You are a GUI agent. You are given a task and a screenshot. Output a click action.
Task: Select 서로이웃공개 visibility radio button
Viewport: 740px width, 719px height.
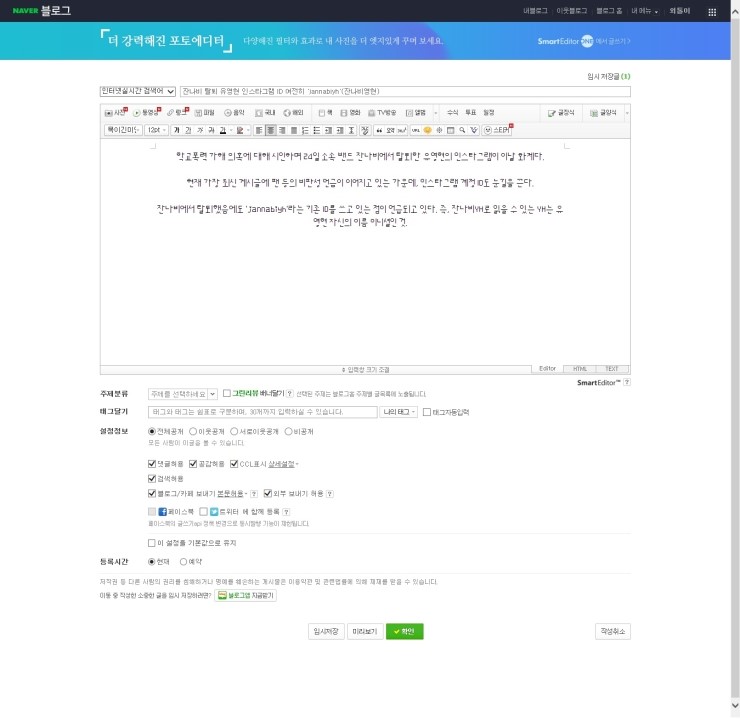pos(234,432)
